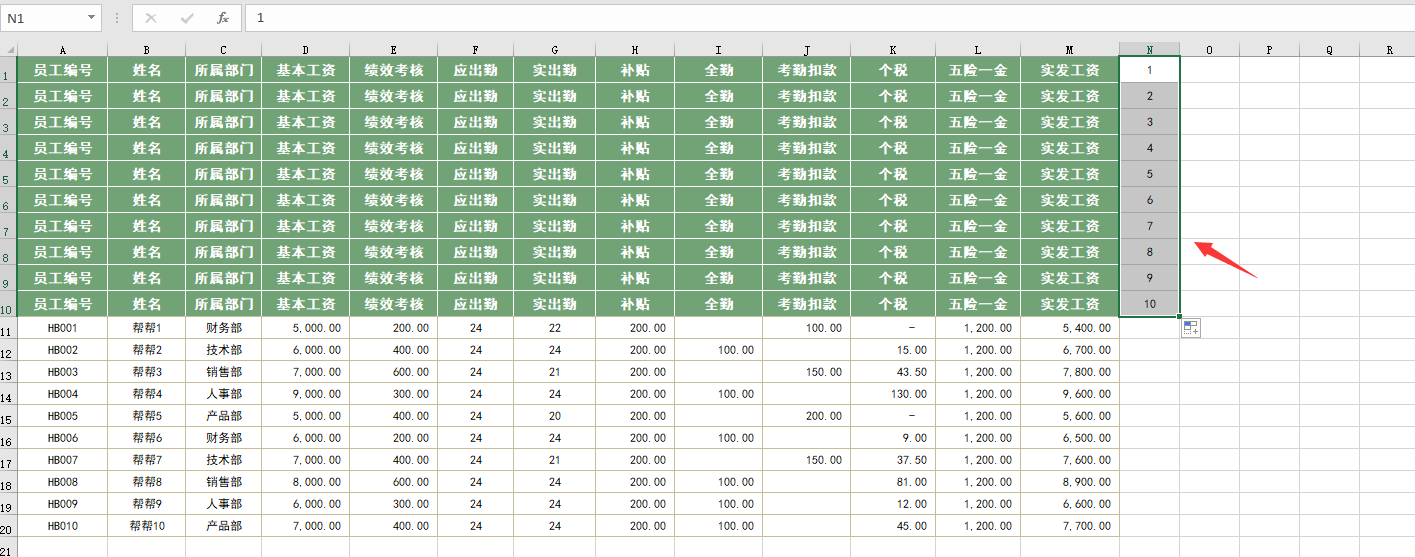Click the Insert Function fx icon
The height and width of the screenshot is (557, 1415).
coord(223,18)
